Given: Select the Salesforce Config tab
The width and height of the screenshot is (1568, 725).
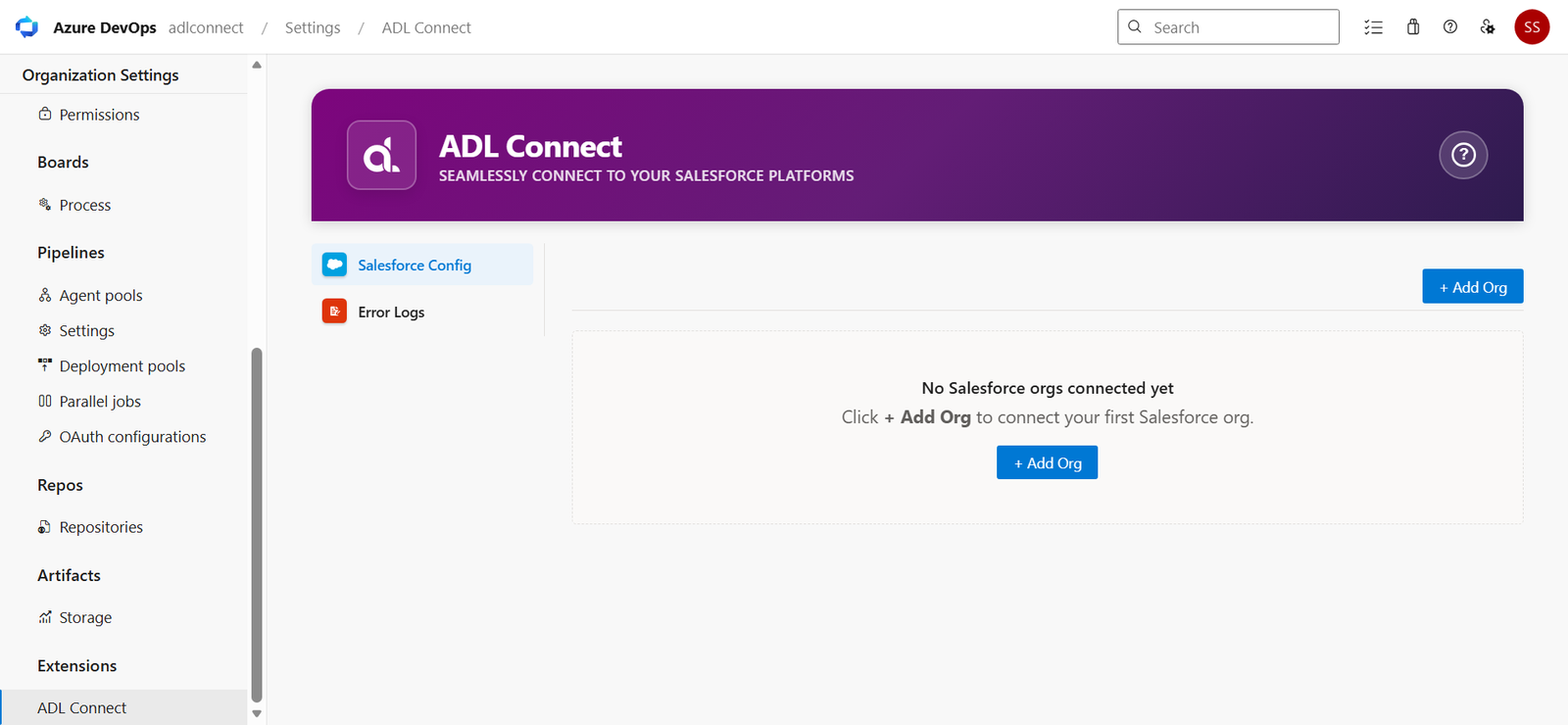Looking at the screenshot, I should tap(422, 265).
